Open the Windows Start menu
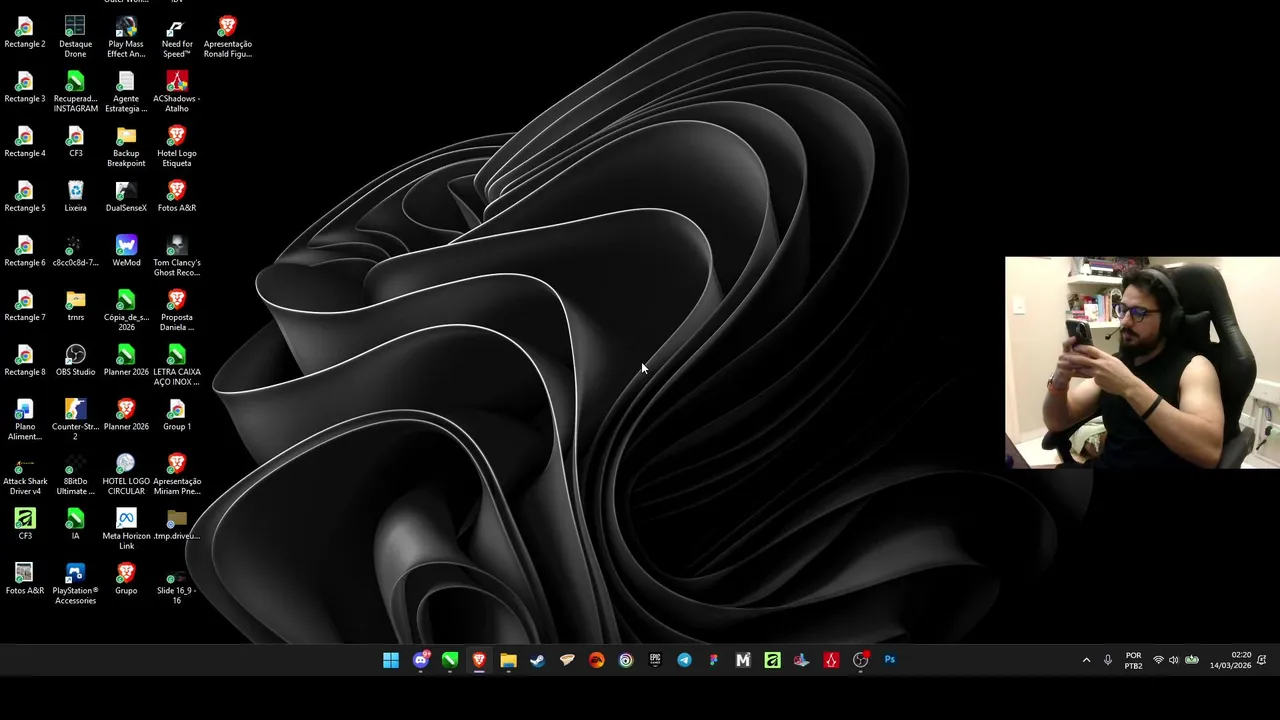The height and width of the screenshot is (720, 1280). pyautogui.click(x=391, y=660)
